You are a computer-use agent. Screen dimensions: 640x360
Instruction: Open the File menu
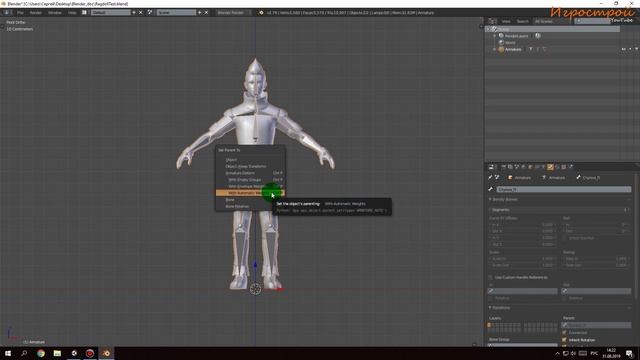point(20,13)
